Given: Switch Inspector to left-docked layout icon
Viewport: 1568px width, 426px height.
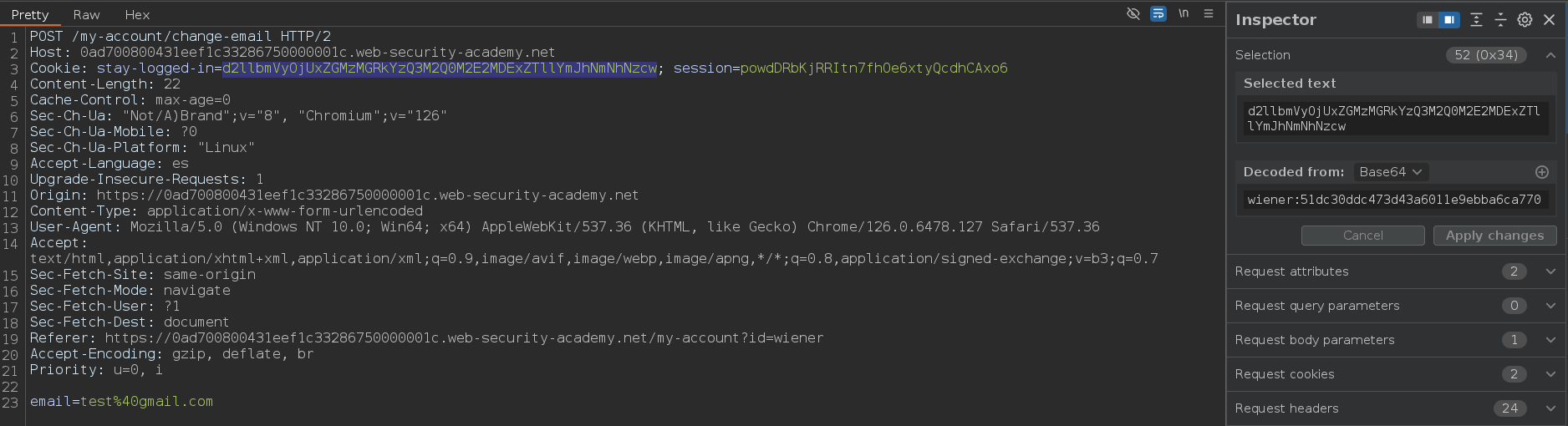Looking at the screenshot, I should click(x=1428, y=19).
